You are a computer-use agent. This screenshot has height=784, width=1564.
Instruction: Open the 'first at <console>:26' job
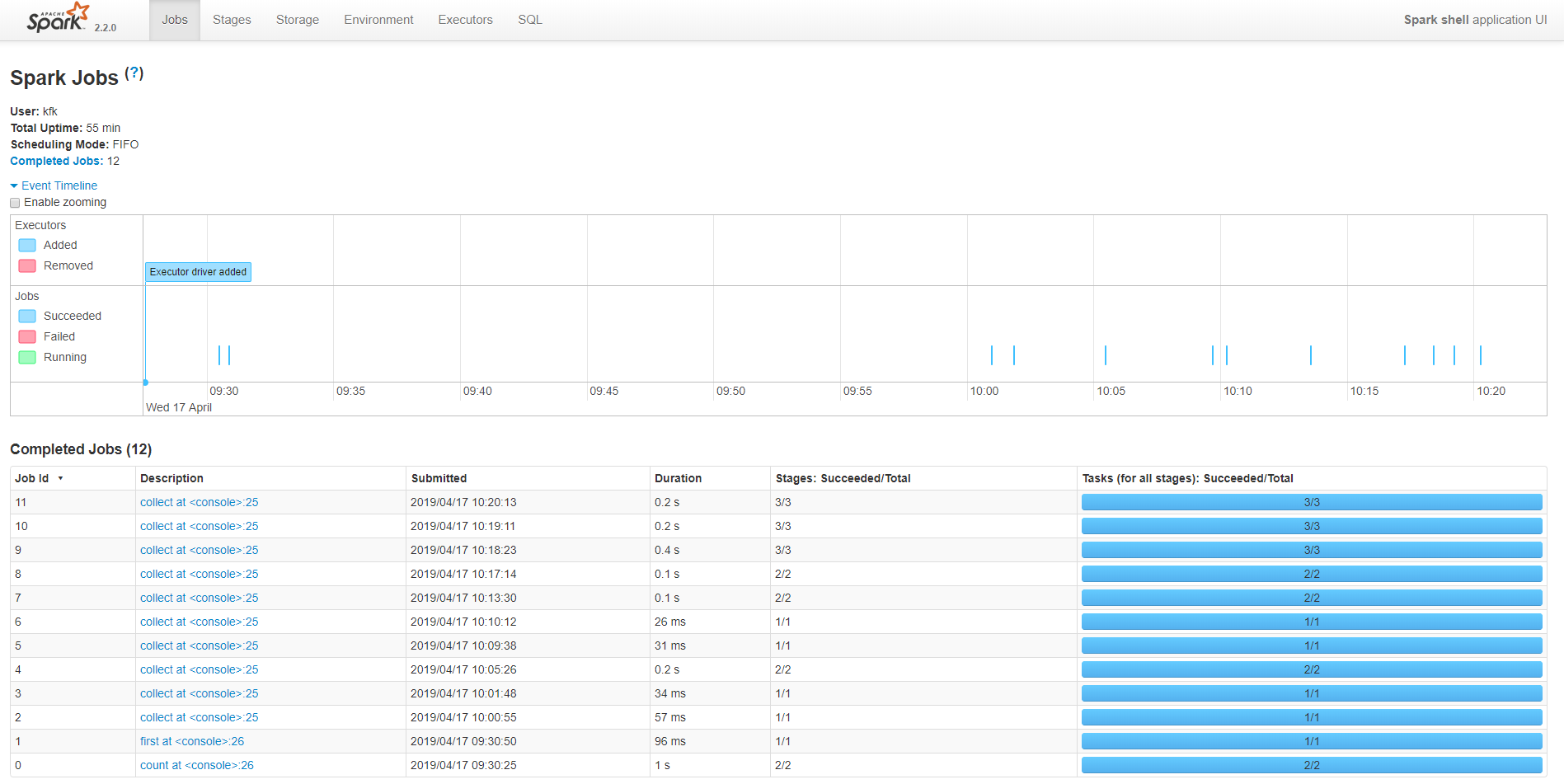pyautogui.click(x=192, y=741)
